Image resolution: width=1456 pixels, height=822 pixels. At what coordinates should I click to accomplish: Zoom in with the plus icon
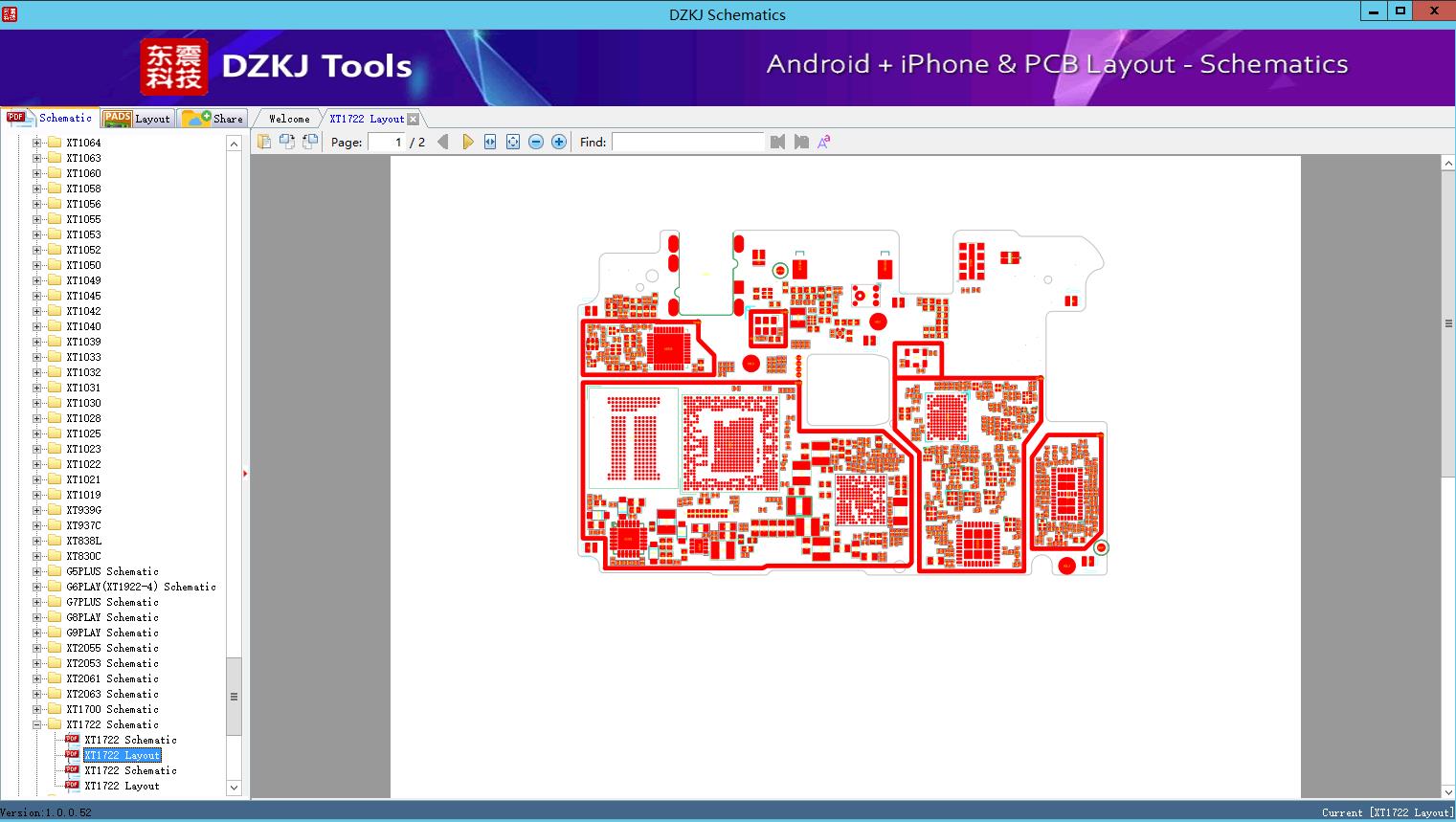[x=559, y=142]
